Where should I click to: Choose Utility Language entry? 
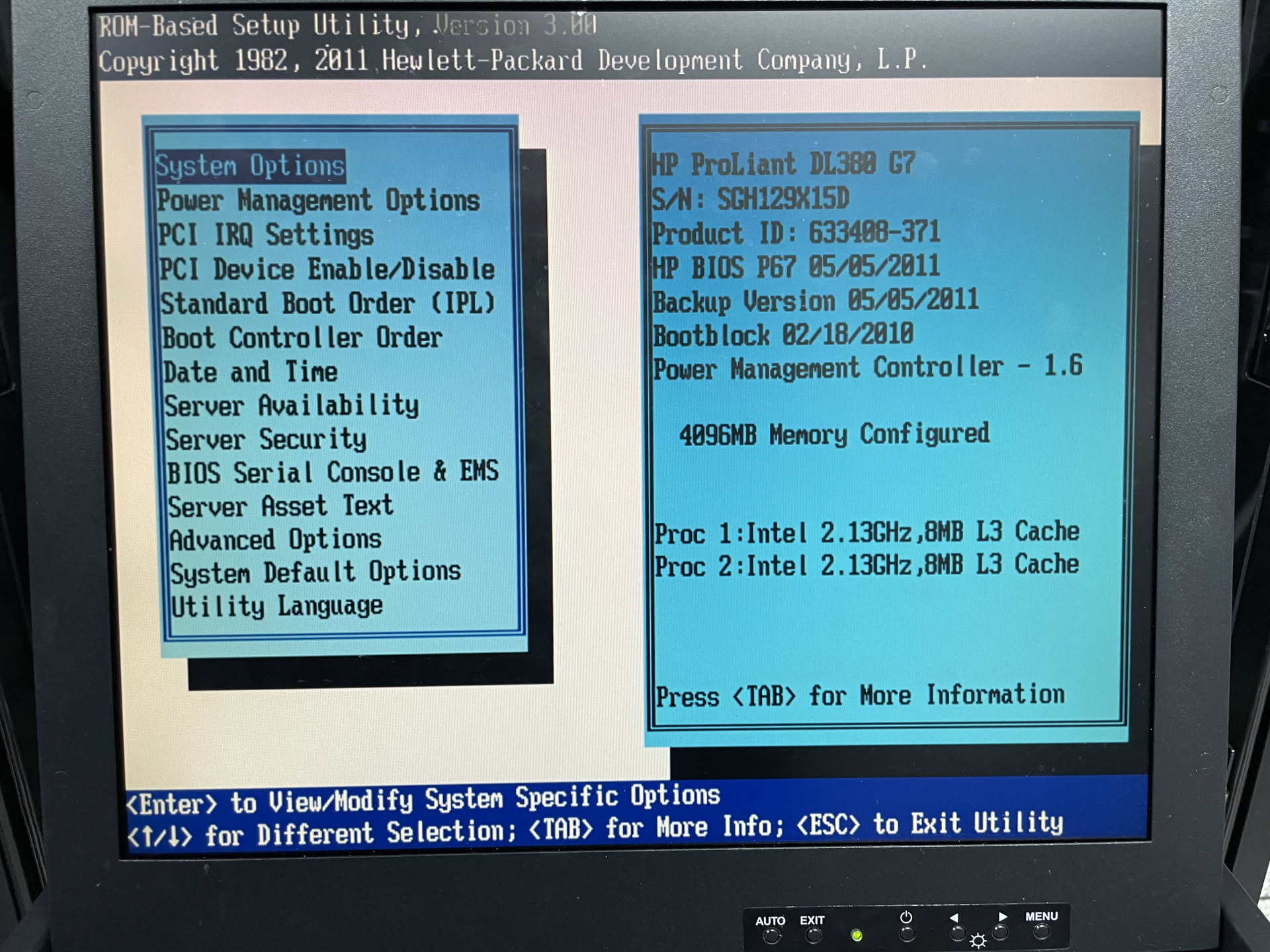click(277, 606)
